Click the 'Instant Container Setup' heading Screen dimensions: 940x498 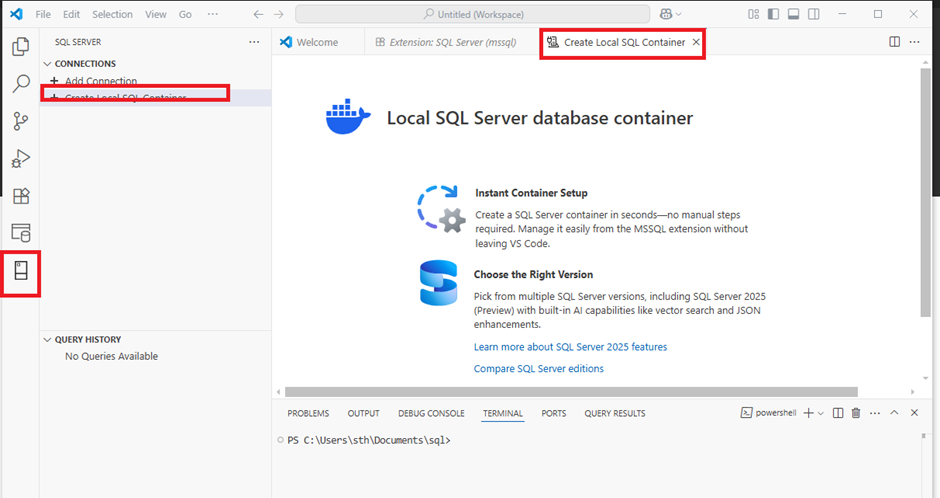click(531, 193)
